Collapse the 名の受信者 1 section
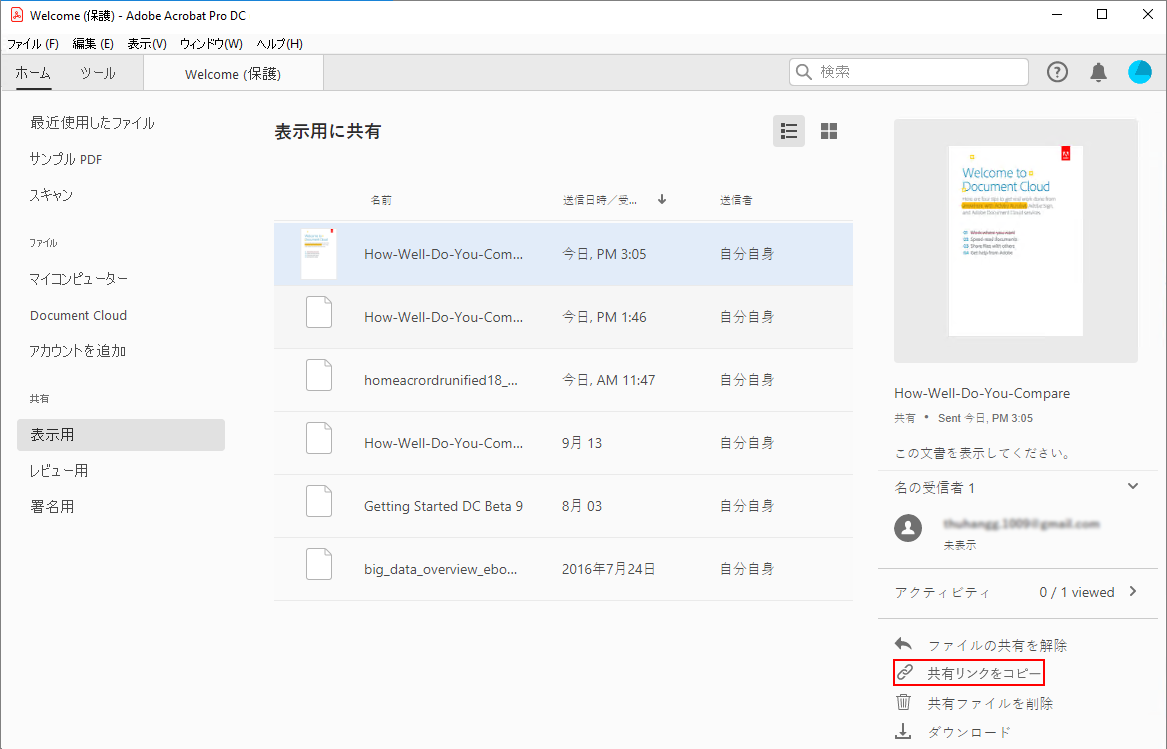The height and width of the screenshot is (749, 1167). point(1133,486)
